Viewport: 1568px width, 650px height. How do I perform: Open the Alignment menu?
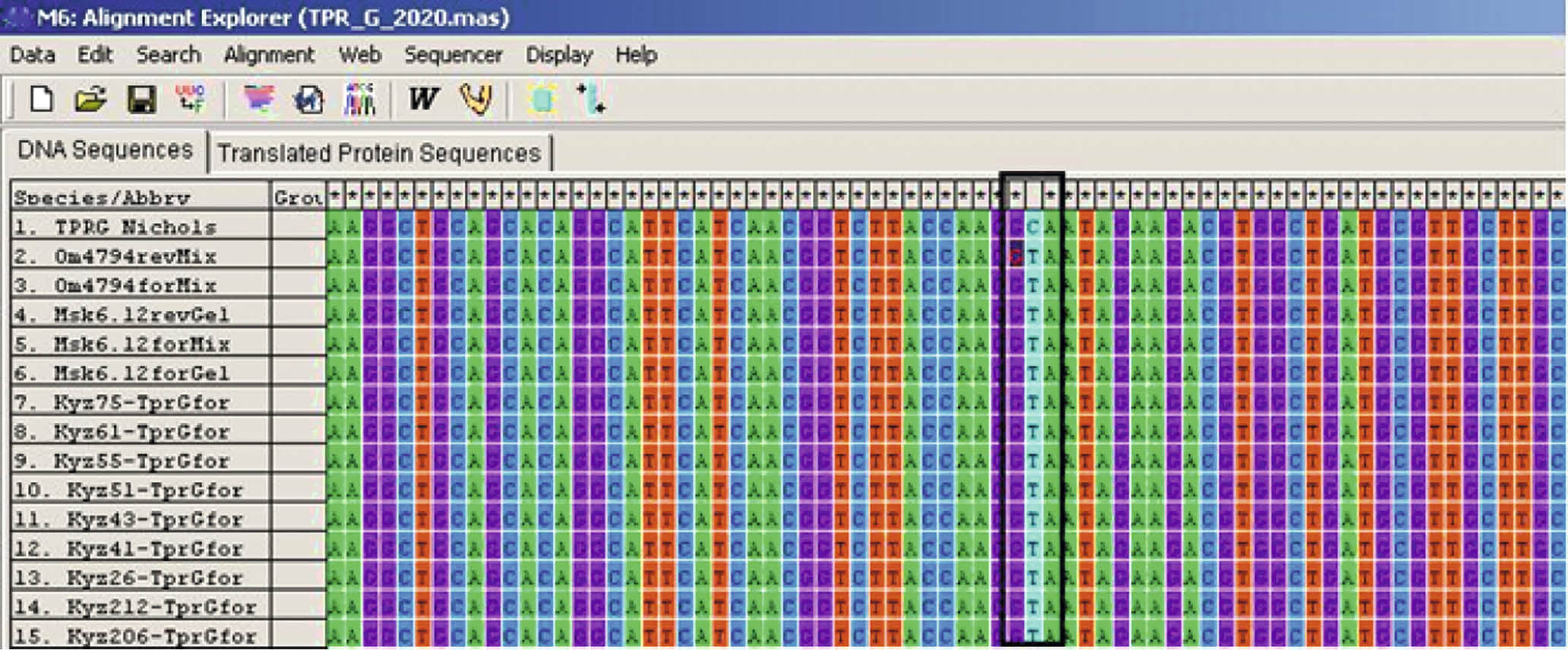pos(269,55)
